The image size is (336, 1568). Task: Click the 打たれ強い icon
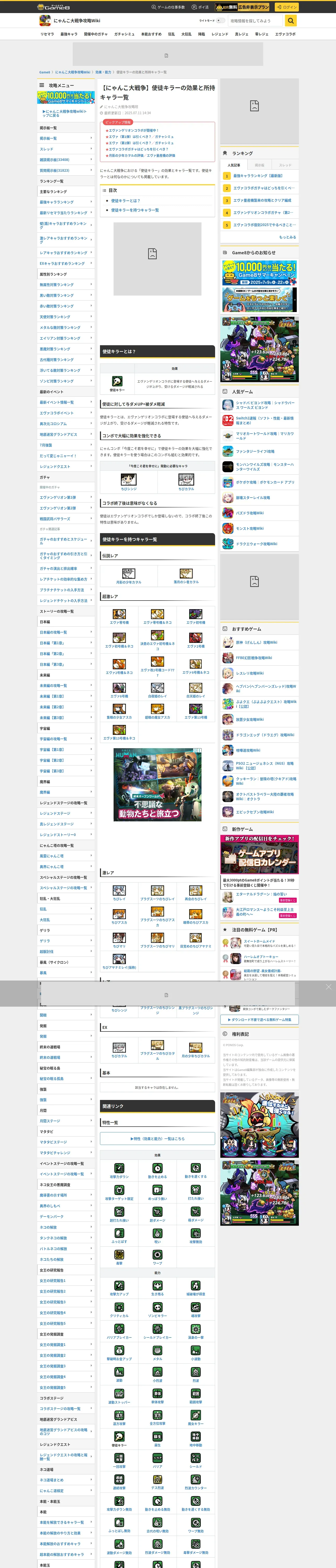tap(196, 1189)
